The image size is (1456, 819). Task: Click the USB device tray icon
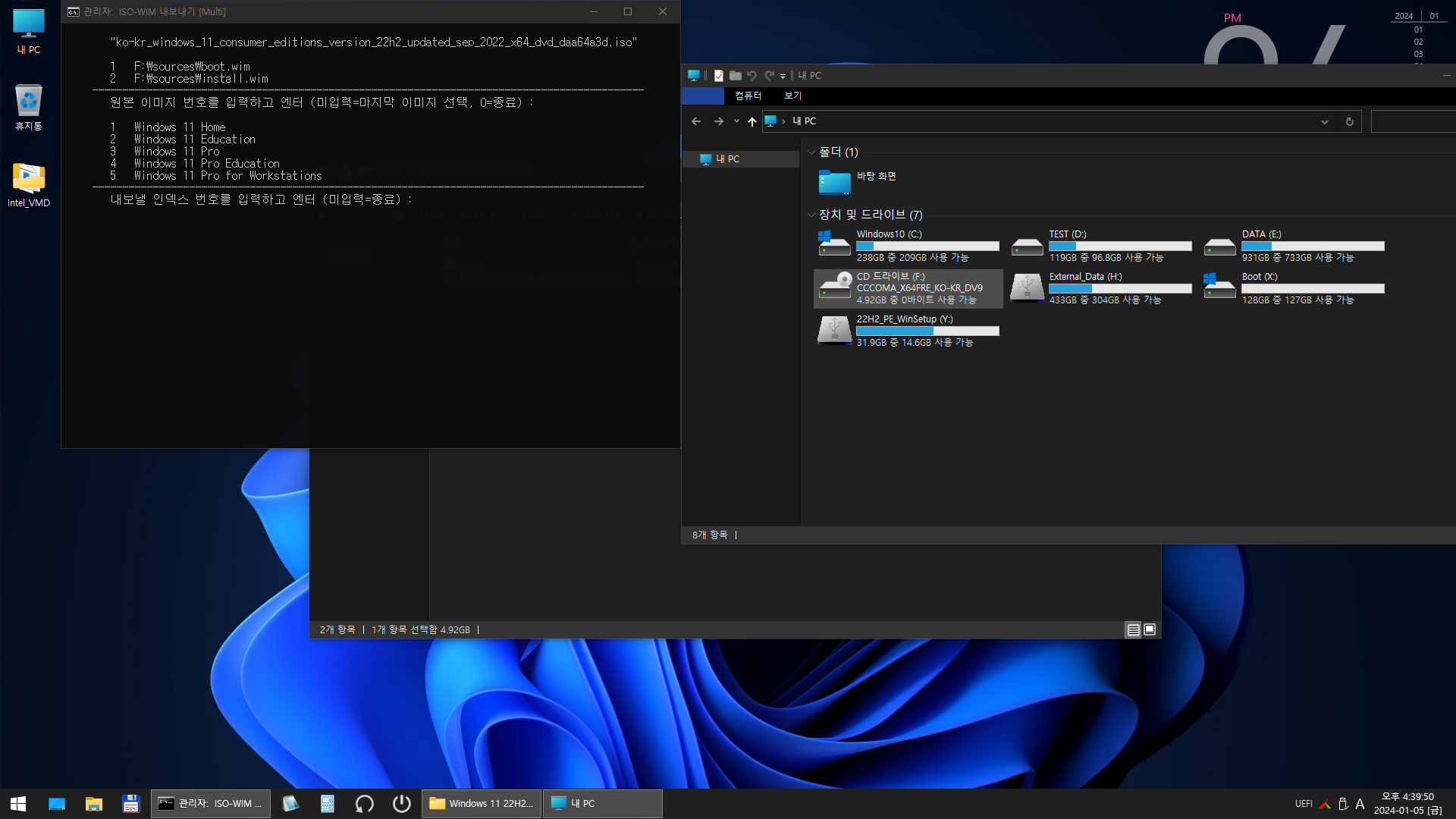(1343, 804)
